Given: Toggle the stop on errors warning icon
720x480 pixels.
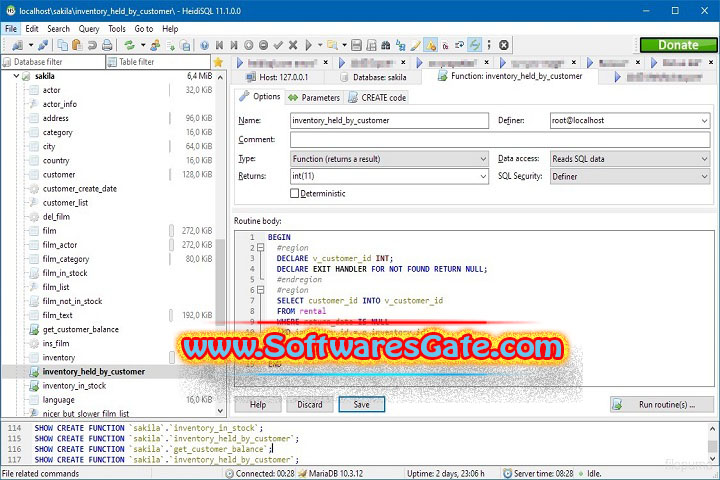Looking at the screenshot, I should coord(431,45).
